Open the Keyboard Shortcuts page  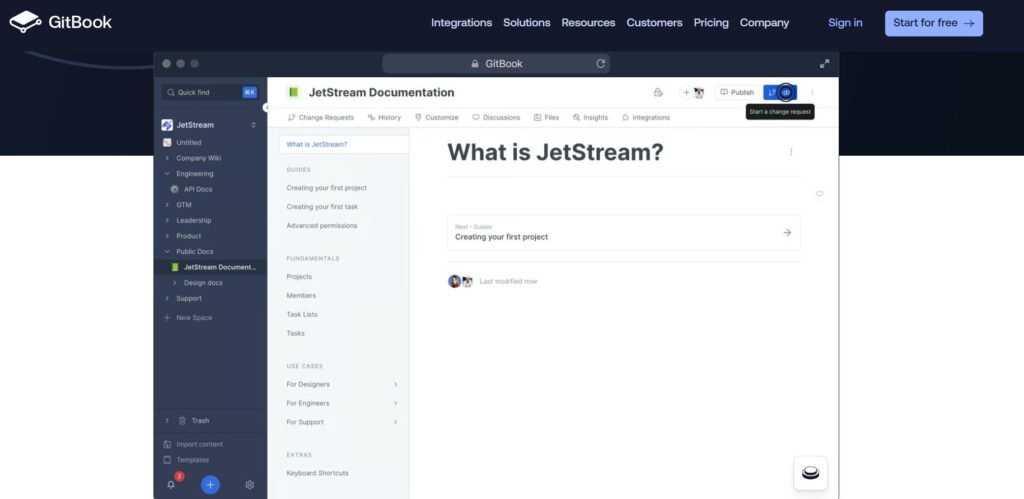pyautogui.click(x=317, y=473)
